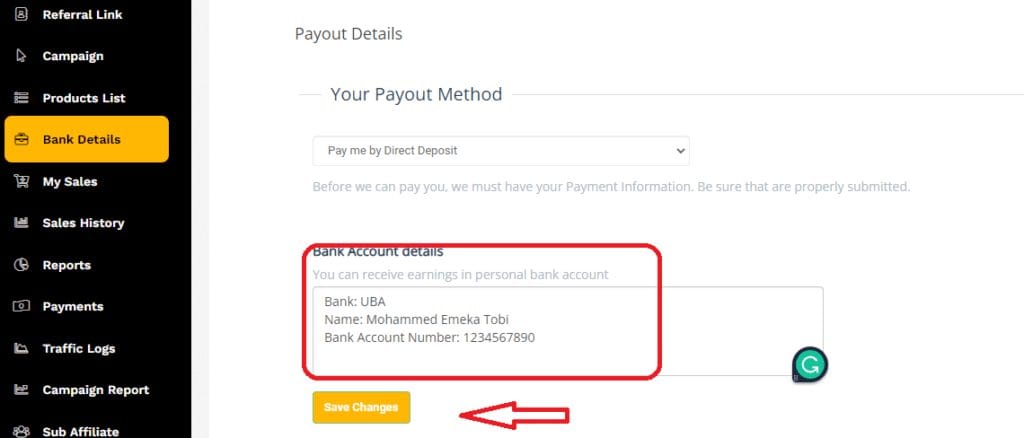This screenshot has width=1024, height=438.
Task: Click the Traffic Logs graph icon
Action: tap(22, 348)
